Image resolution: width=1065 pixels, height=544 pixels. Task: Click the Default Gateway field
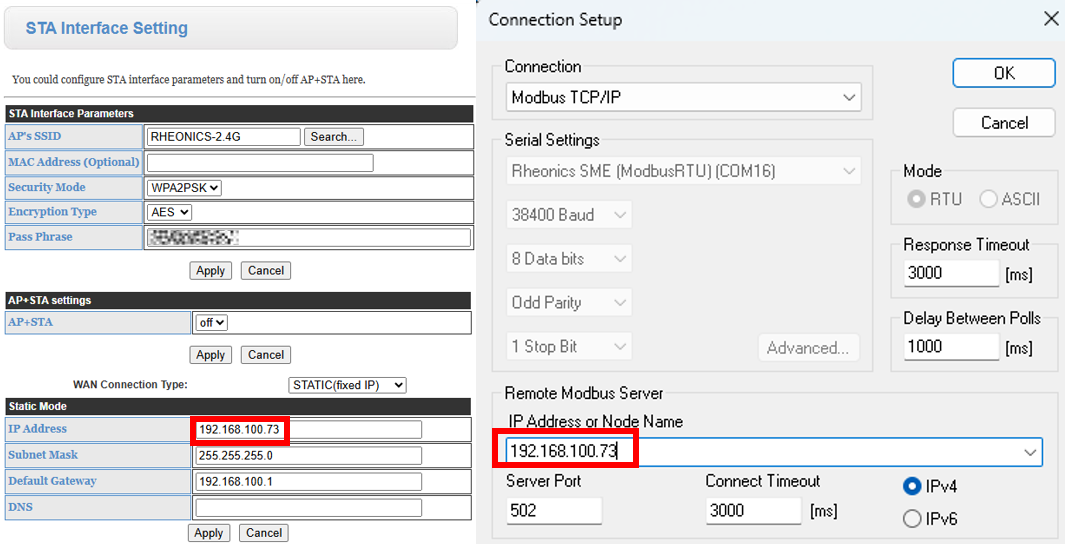click(x=308, y=481)
